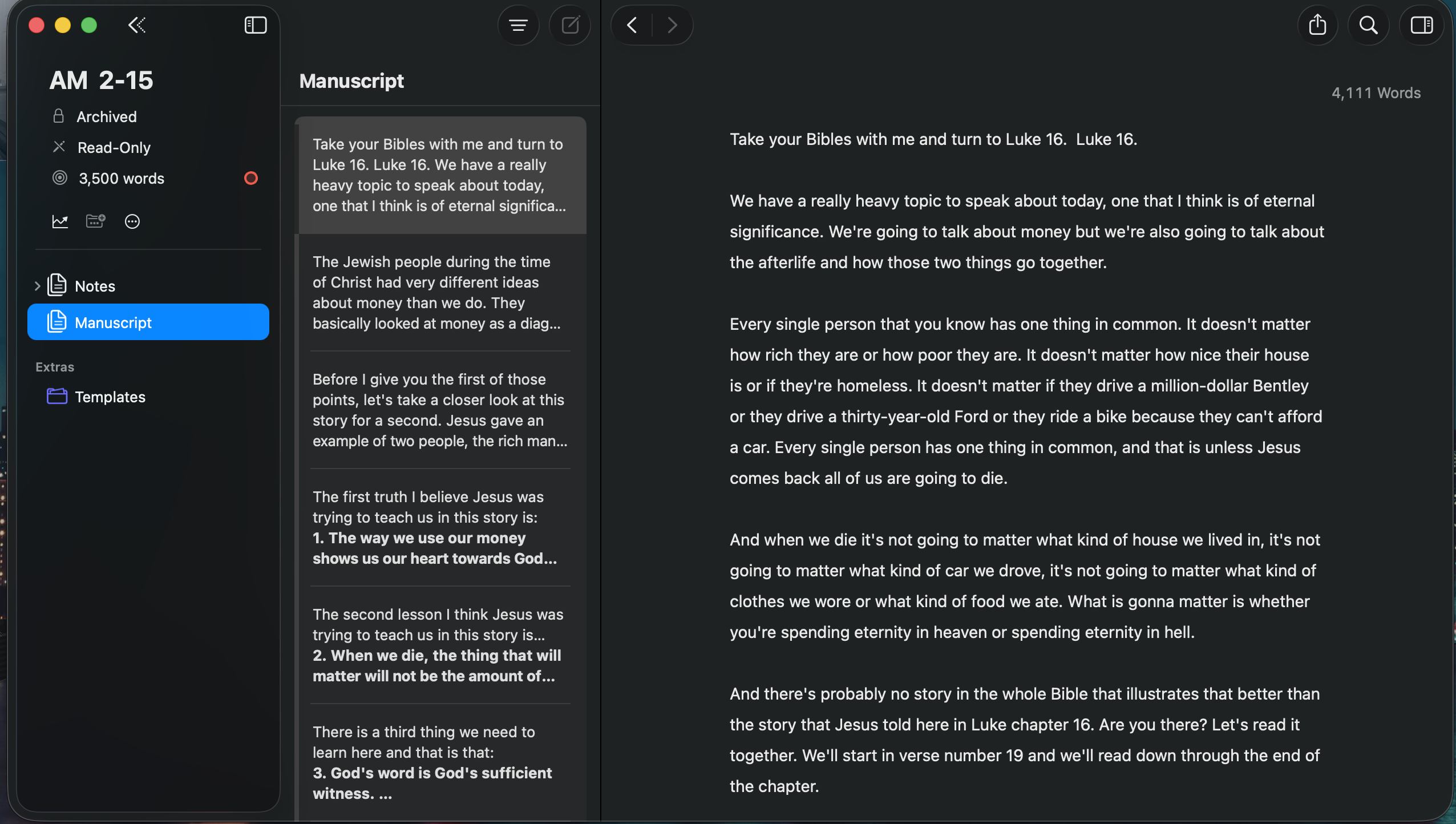Compose a new sheet with the pencil icon
This screenshot has height=824, width=1456.
click(x=569, y=25)
